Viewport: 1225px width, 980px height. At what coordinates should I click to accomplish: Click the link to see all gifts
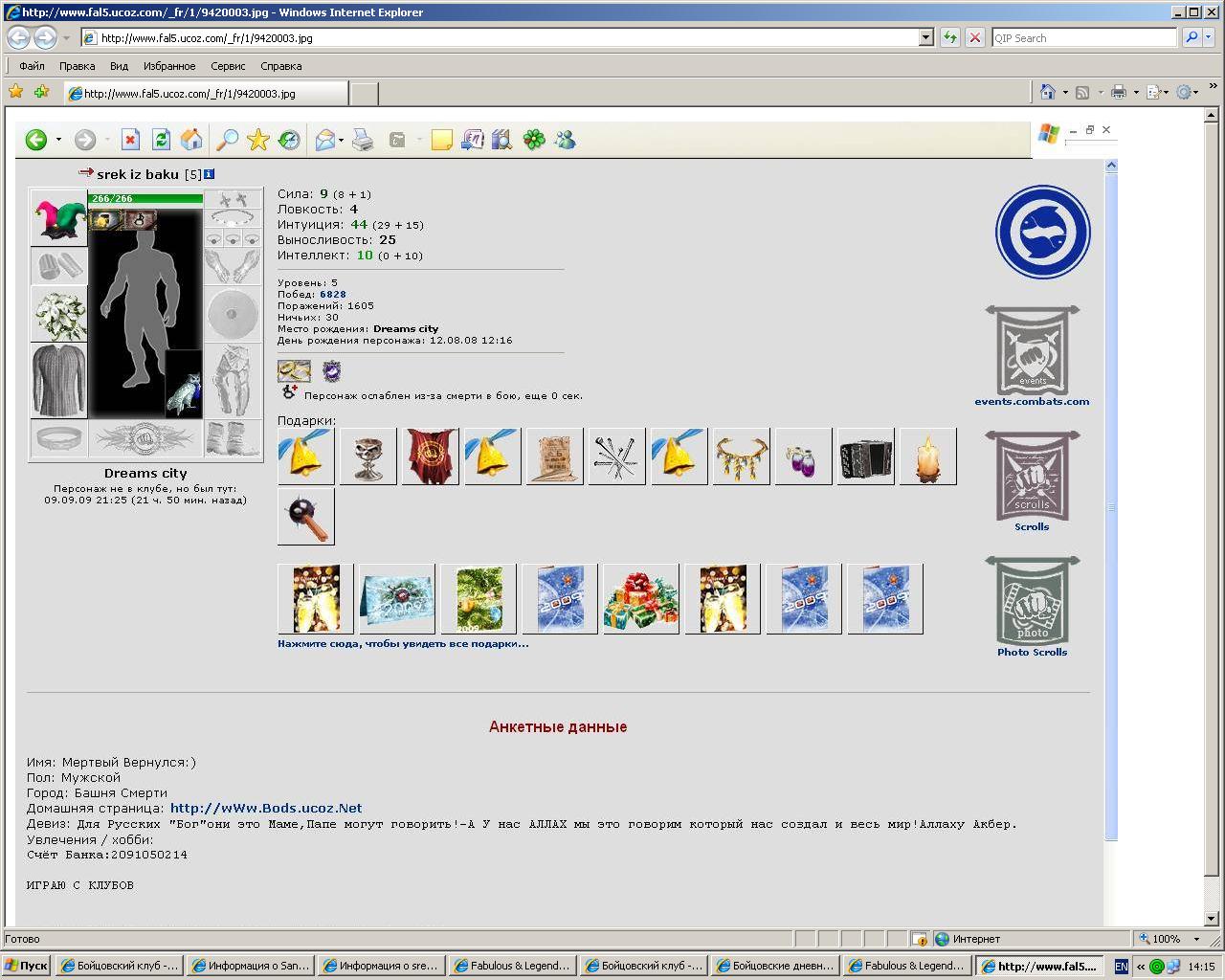pyautogui.click(x=403, y=644)
